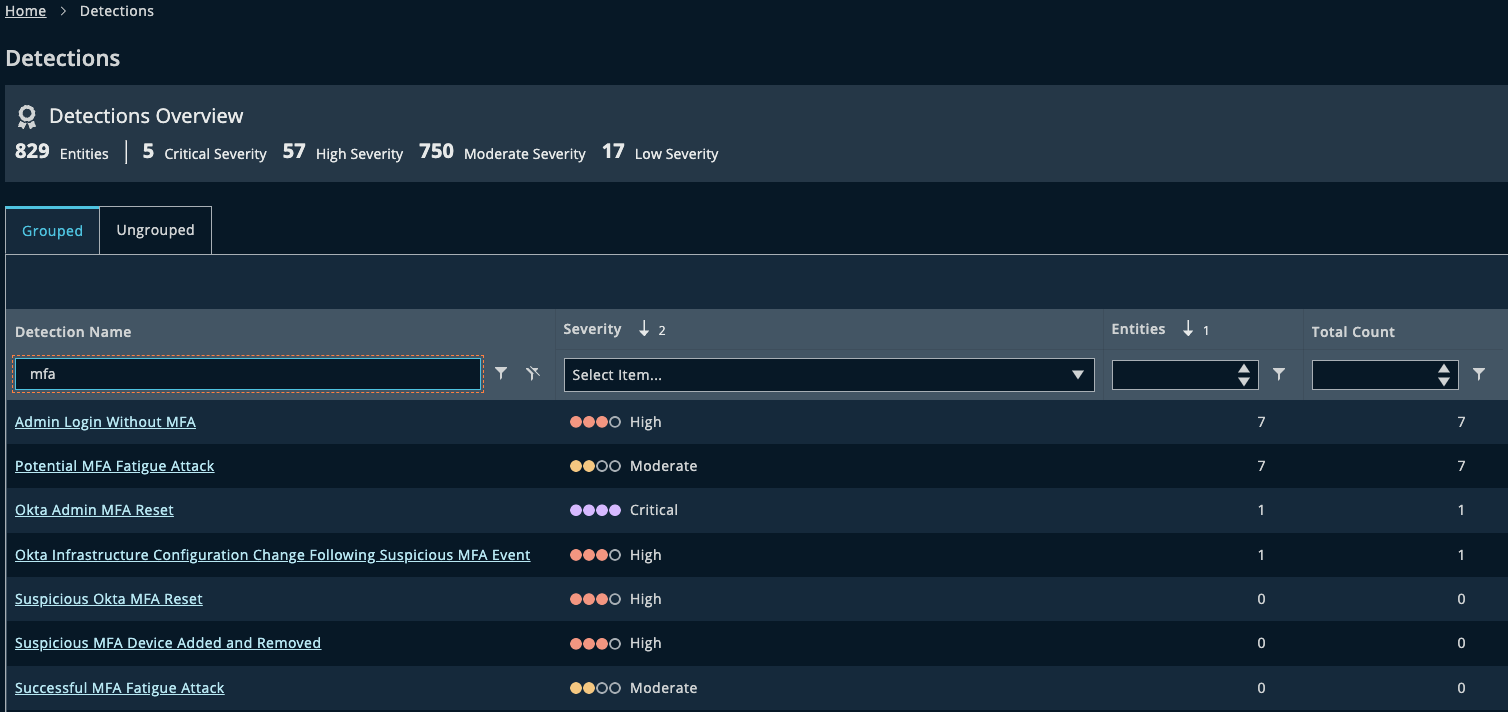Go to Home in the breadcrumb
Screen dimensions: 1508x712
pyautogui.click(x=26, y=11)
